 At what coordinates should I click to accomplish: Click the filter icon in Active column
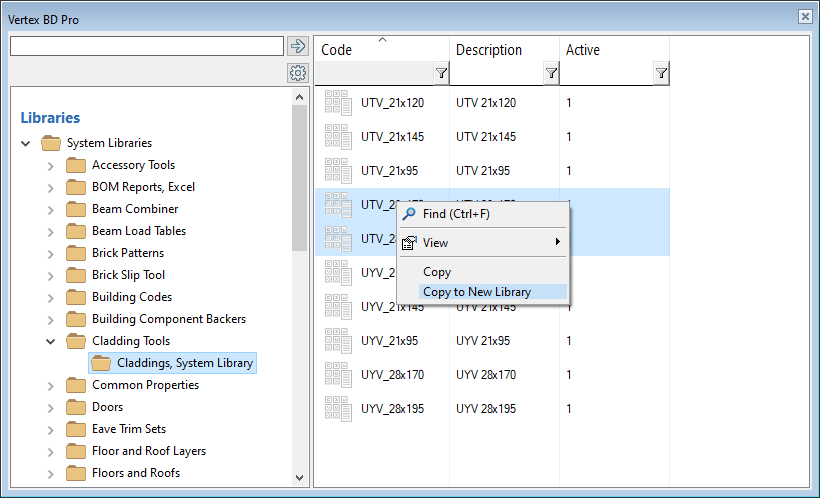point(661,73)
